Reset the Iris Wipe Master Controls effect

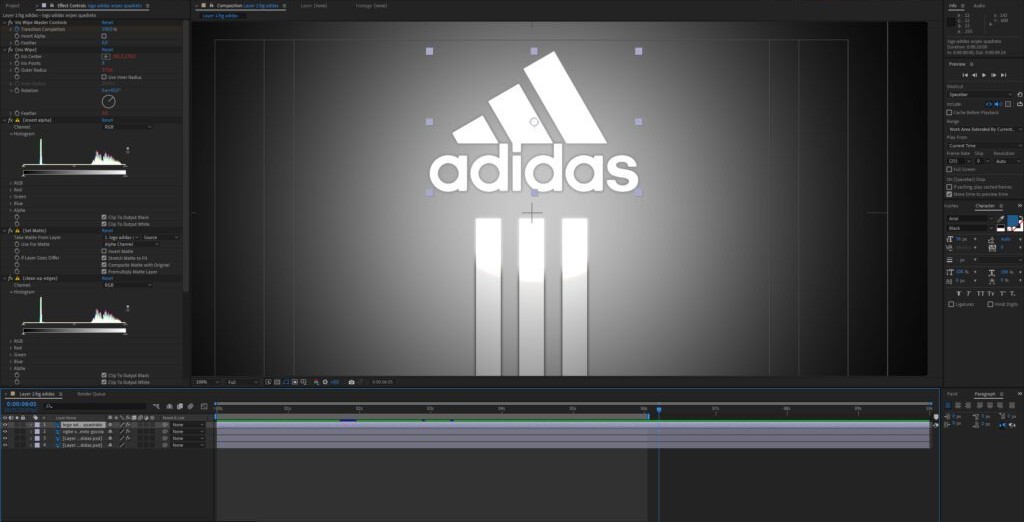107,22
